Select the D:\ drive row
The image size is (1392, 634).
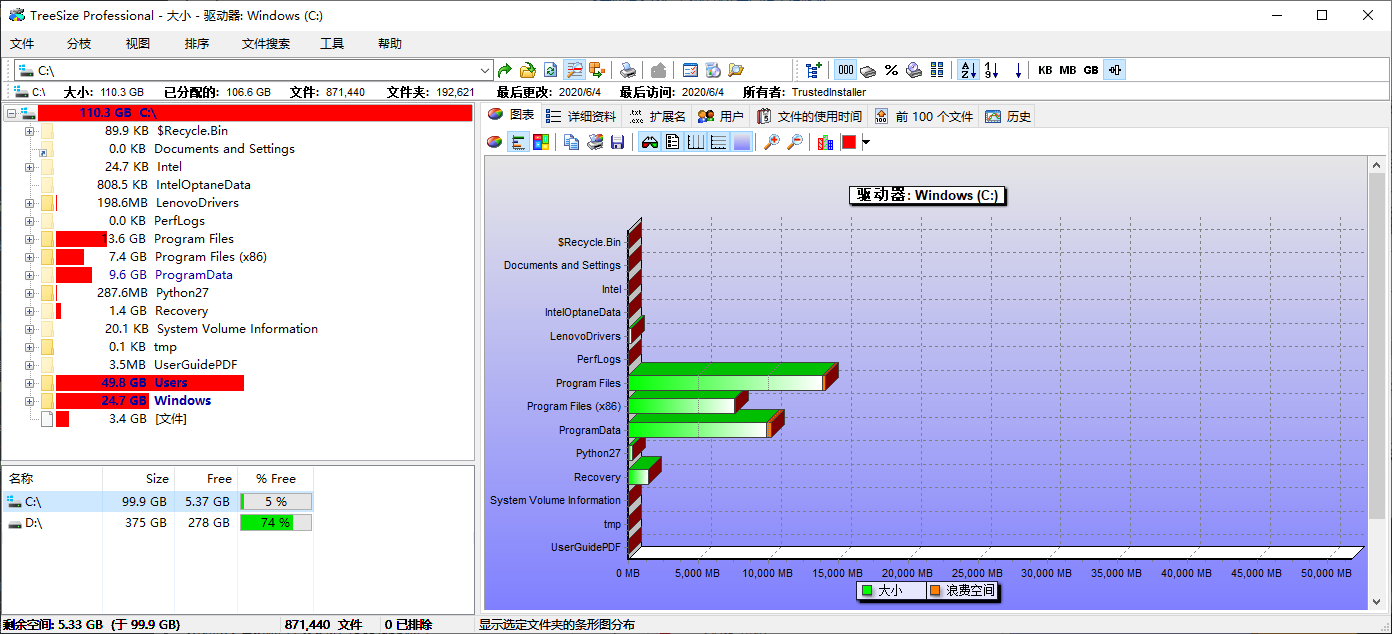pos(157,522)
